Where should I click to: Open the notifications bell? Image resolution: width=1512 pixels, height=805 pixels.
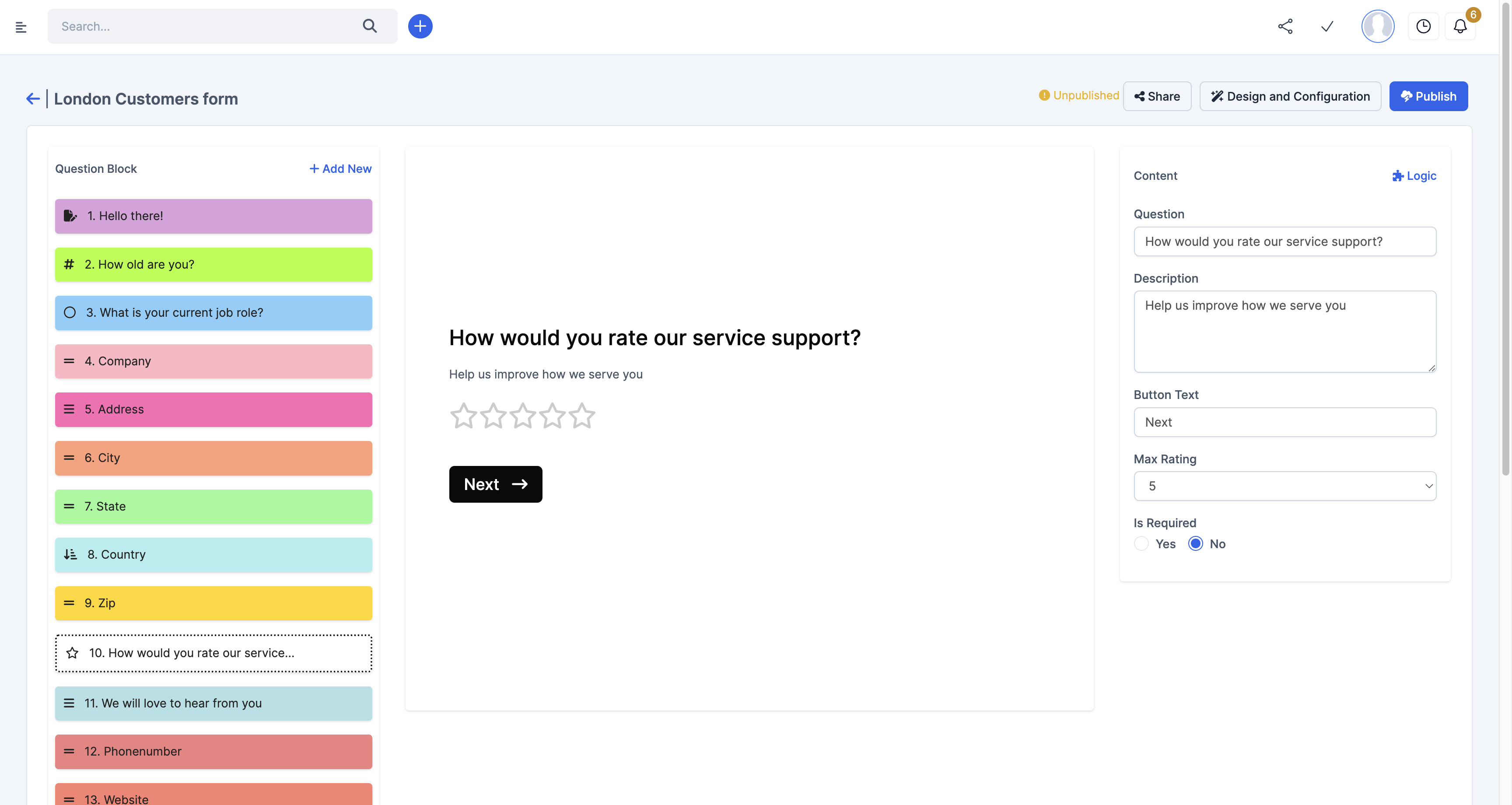[x=1460, y=26]
